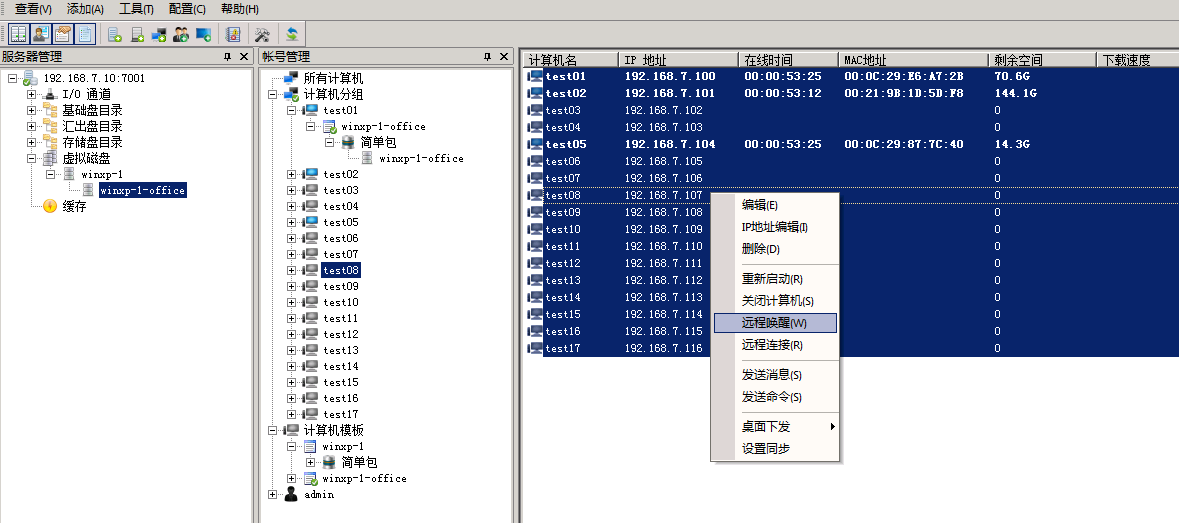
Task: Click the add server disk icon
Action: tap(137, 34)
